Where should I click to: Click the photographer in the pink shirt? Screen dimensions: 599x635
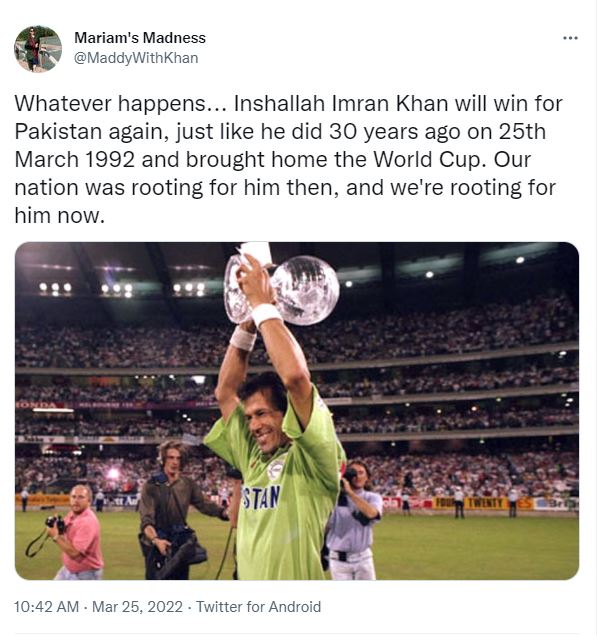(x=77, y=533)
